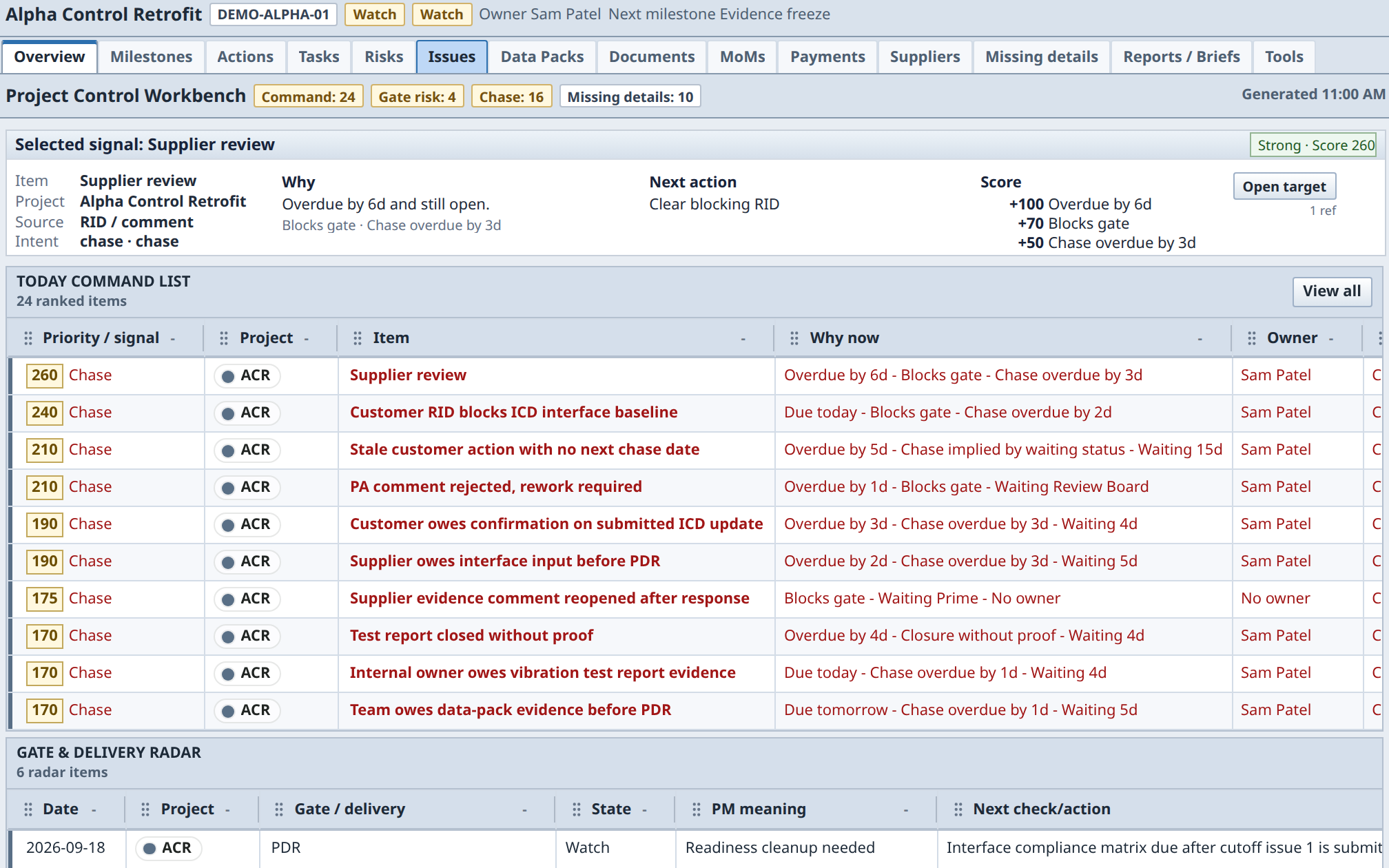Click ACR project chip in the PDR radar row
The image size is (1389, 868).
click(x=168, y=848)
